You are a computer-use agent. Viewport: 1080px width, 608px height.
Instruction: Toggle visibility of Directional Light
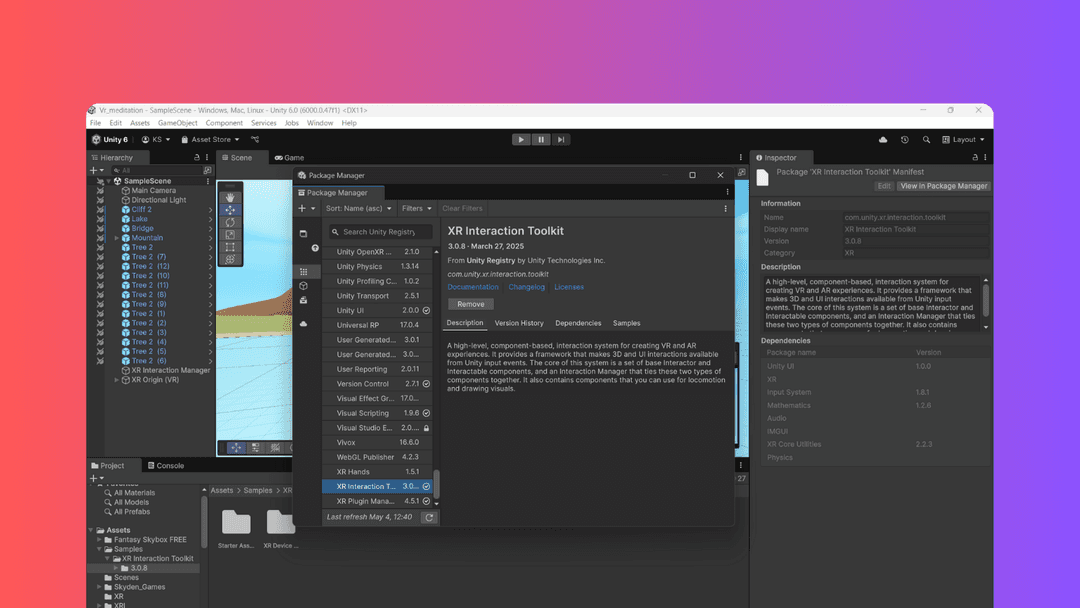click(x=100, y=200)
